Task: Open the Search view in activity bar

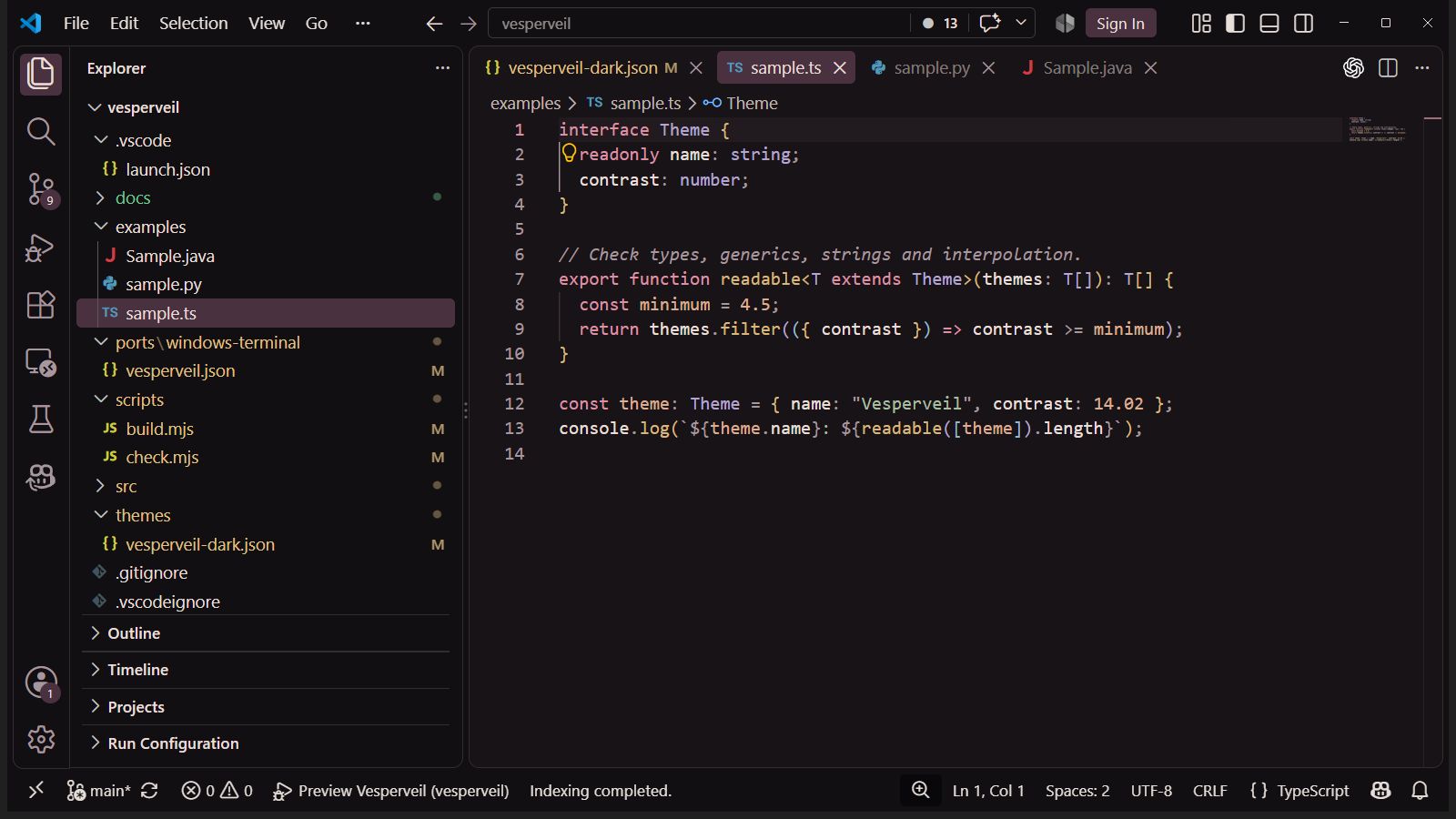Action: click(x=41, y=131)
